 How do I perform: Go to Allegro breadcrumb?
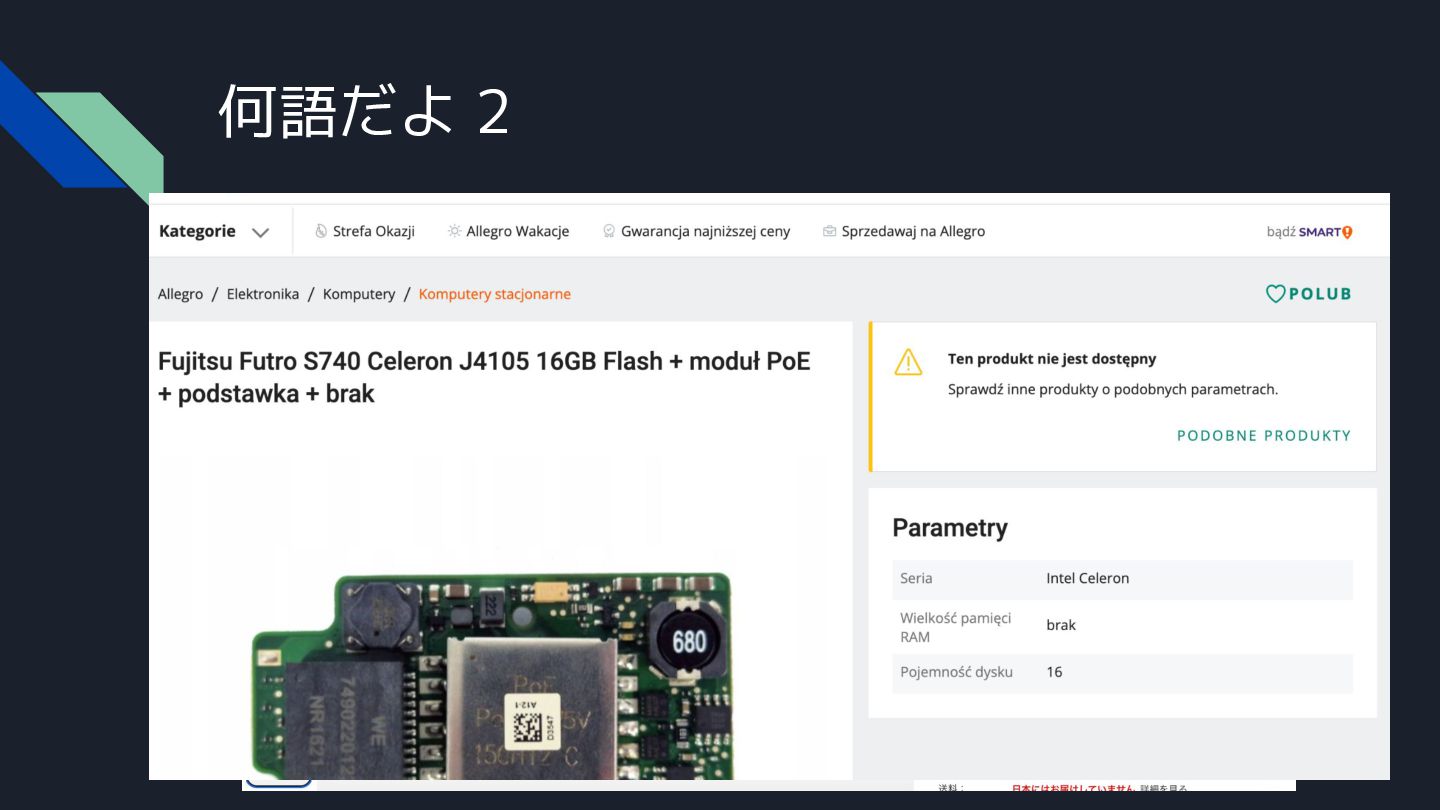[180, 294]
